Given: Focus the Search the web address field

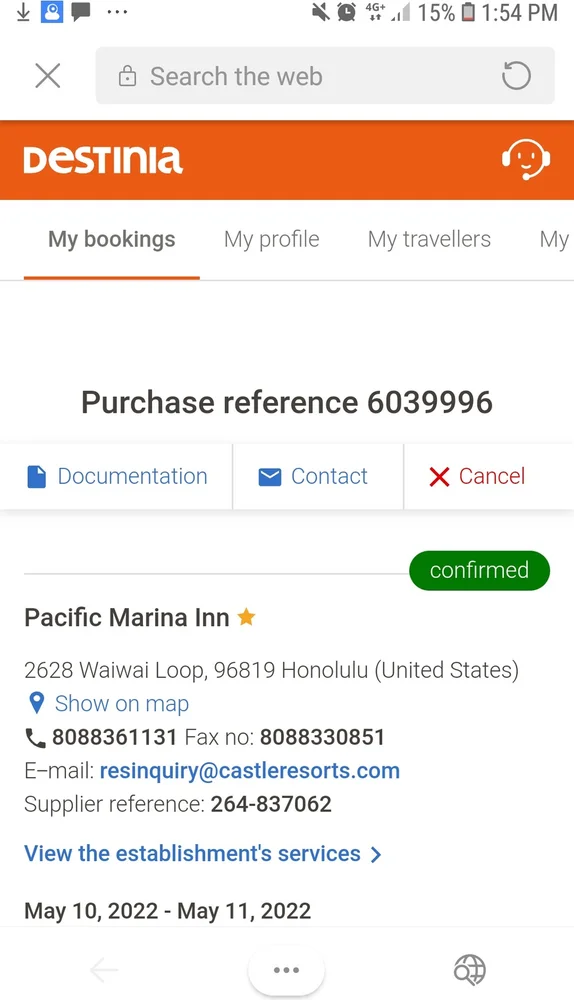Looking at the screenshot, I should tap(325, 76).
